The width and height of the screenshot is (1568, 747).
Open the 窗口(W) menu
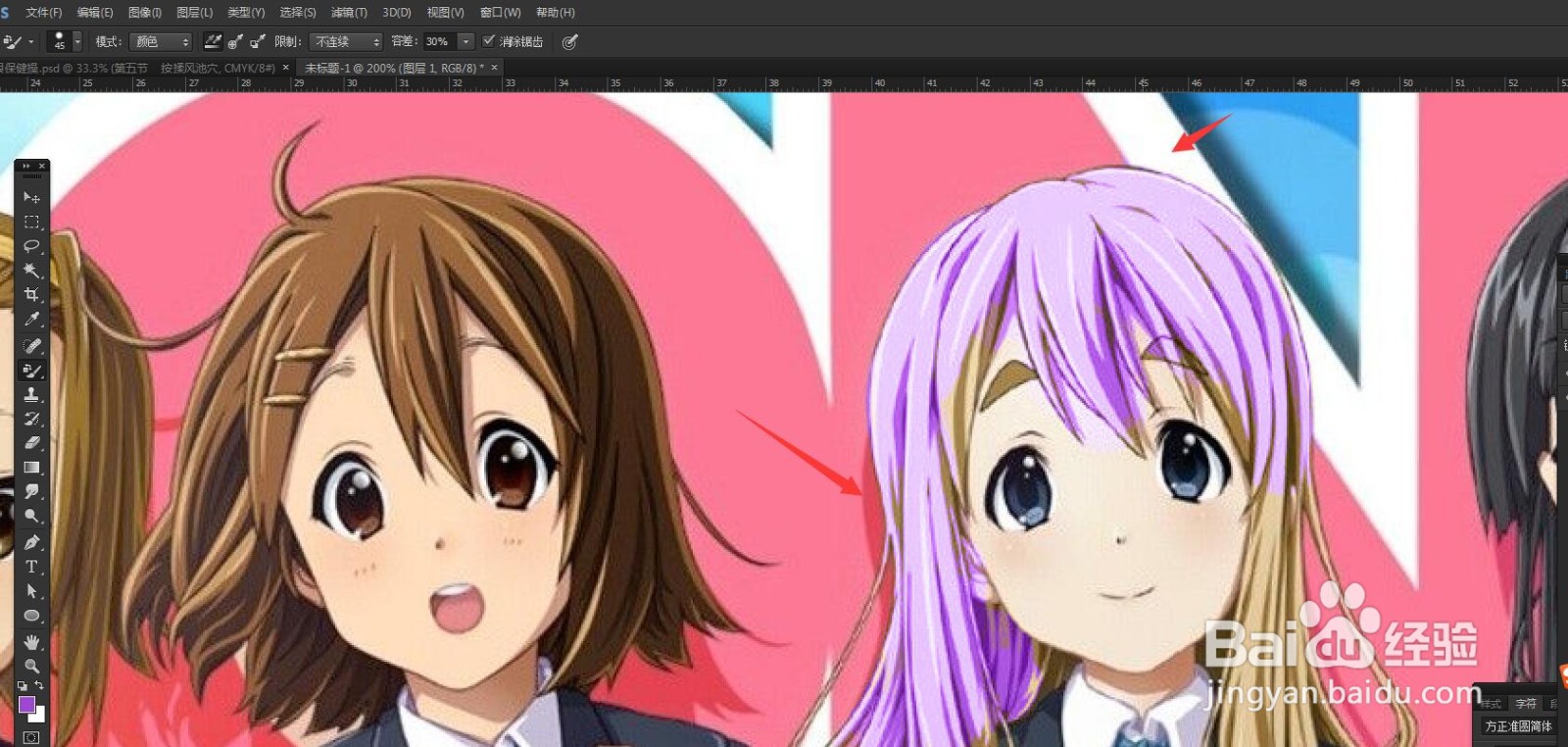500,13
